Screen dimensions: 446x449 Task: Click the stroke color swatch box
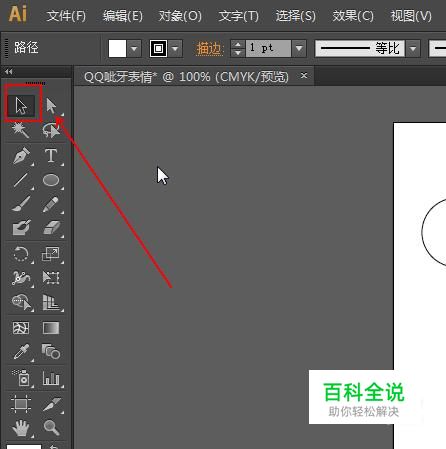[x=158, y=49]
